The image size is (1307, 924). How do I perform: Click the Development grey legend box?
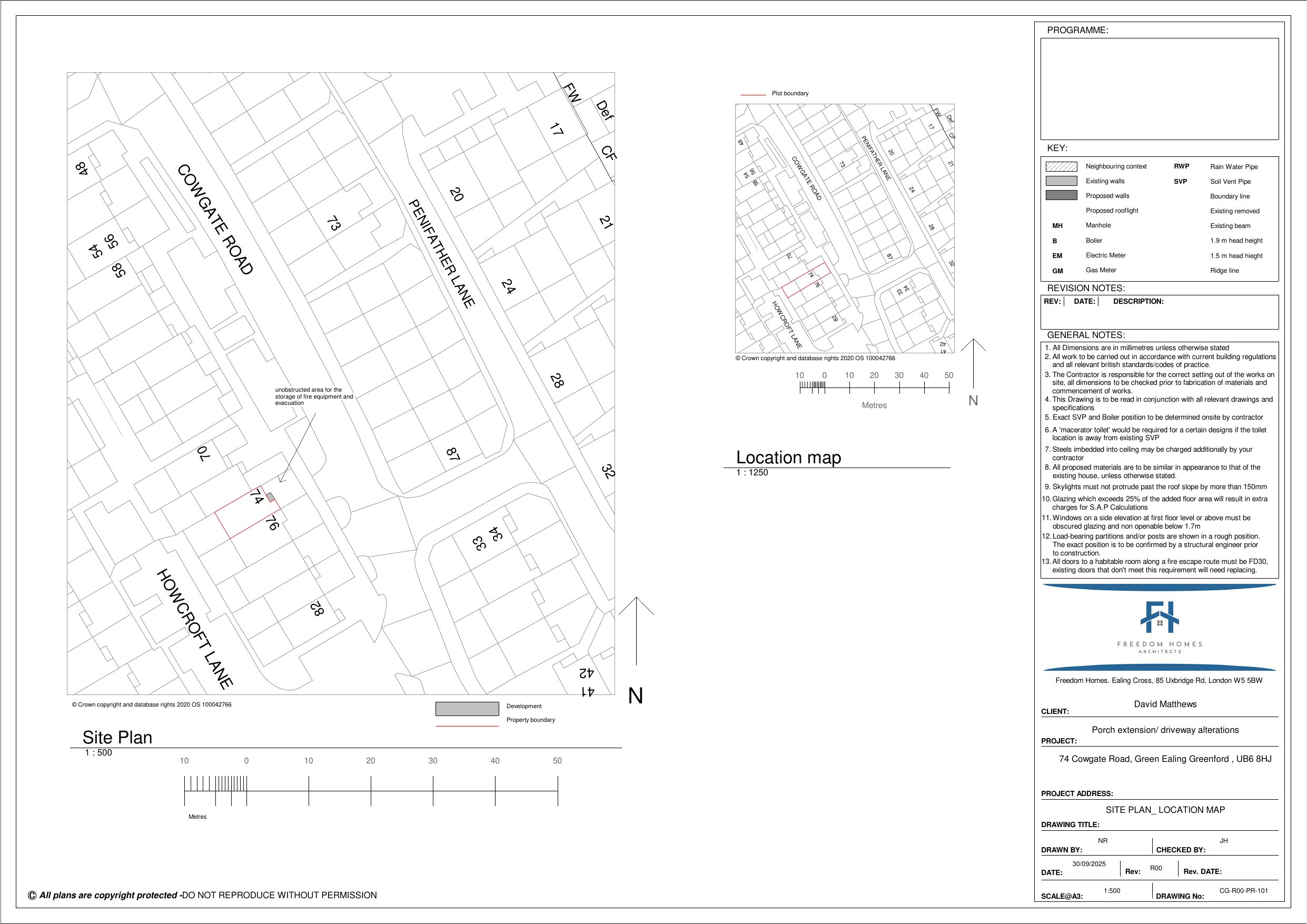pyautogui.click(x=467, y=709)
